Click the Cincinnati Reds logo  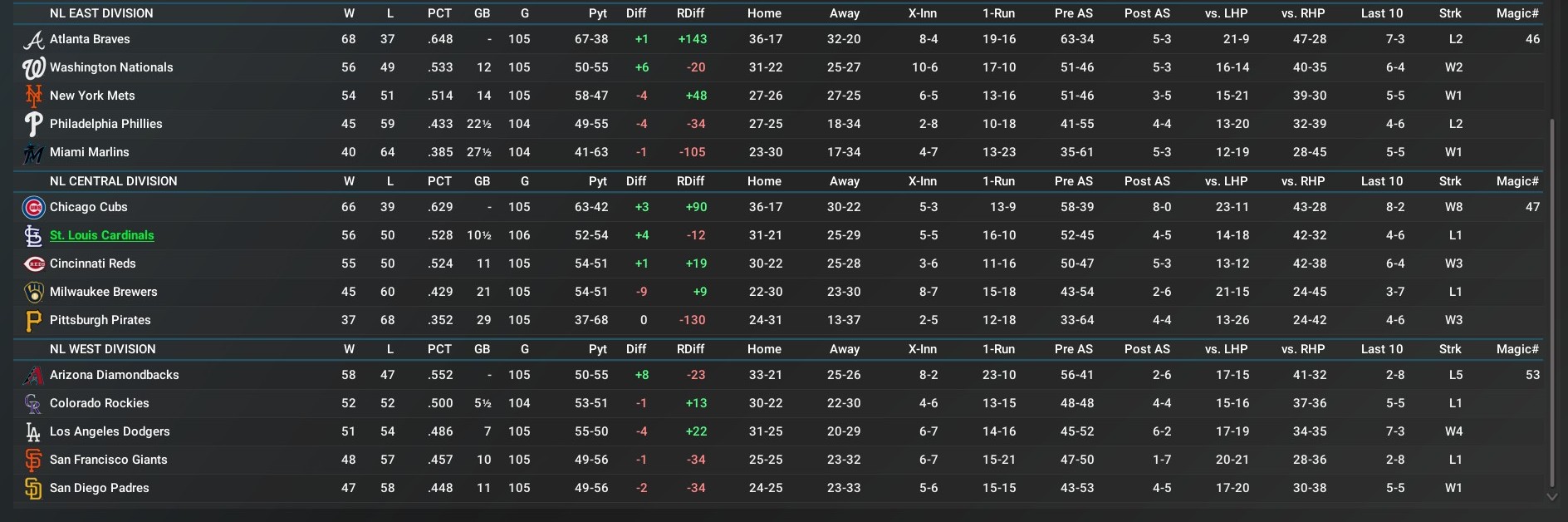pos(33,263)
